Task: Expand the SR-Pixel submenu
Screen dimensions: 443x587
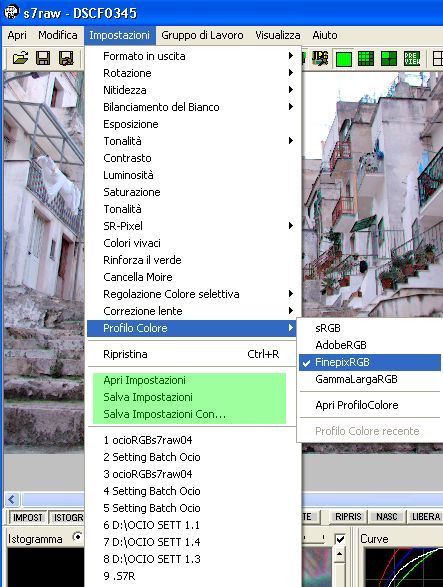Action: coord(193,226)
